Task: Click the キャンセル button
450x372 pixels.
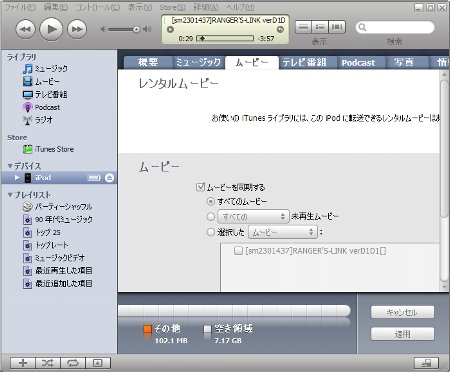Action: pos(402,312)
